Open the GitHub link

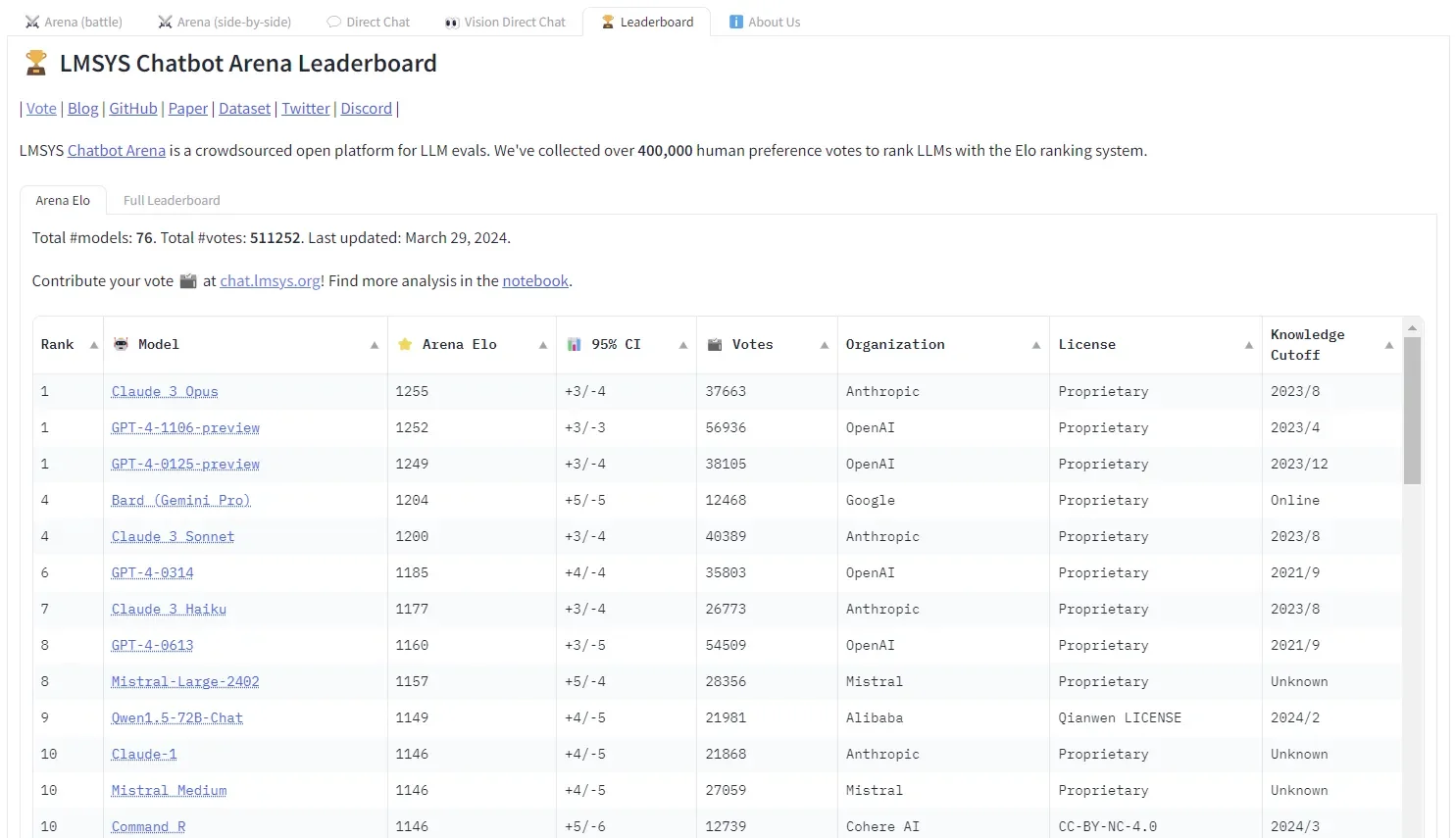[132, 108]
